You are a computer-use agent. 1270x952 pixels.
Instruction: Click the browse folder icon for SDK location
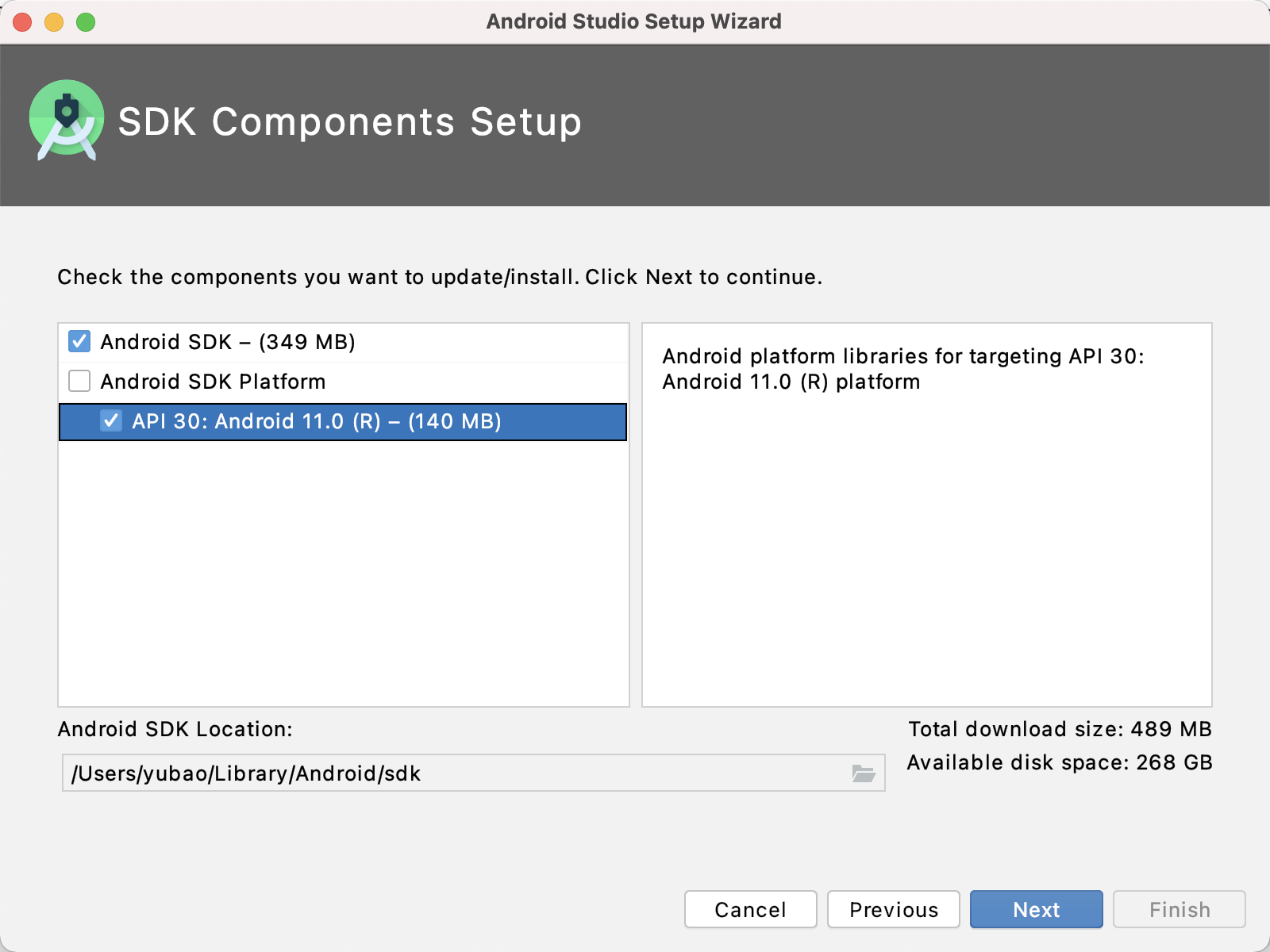tap(863, 773)
